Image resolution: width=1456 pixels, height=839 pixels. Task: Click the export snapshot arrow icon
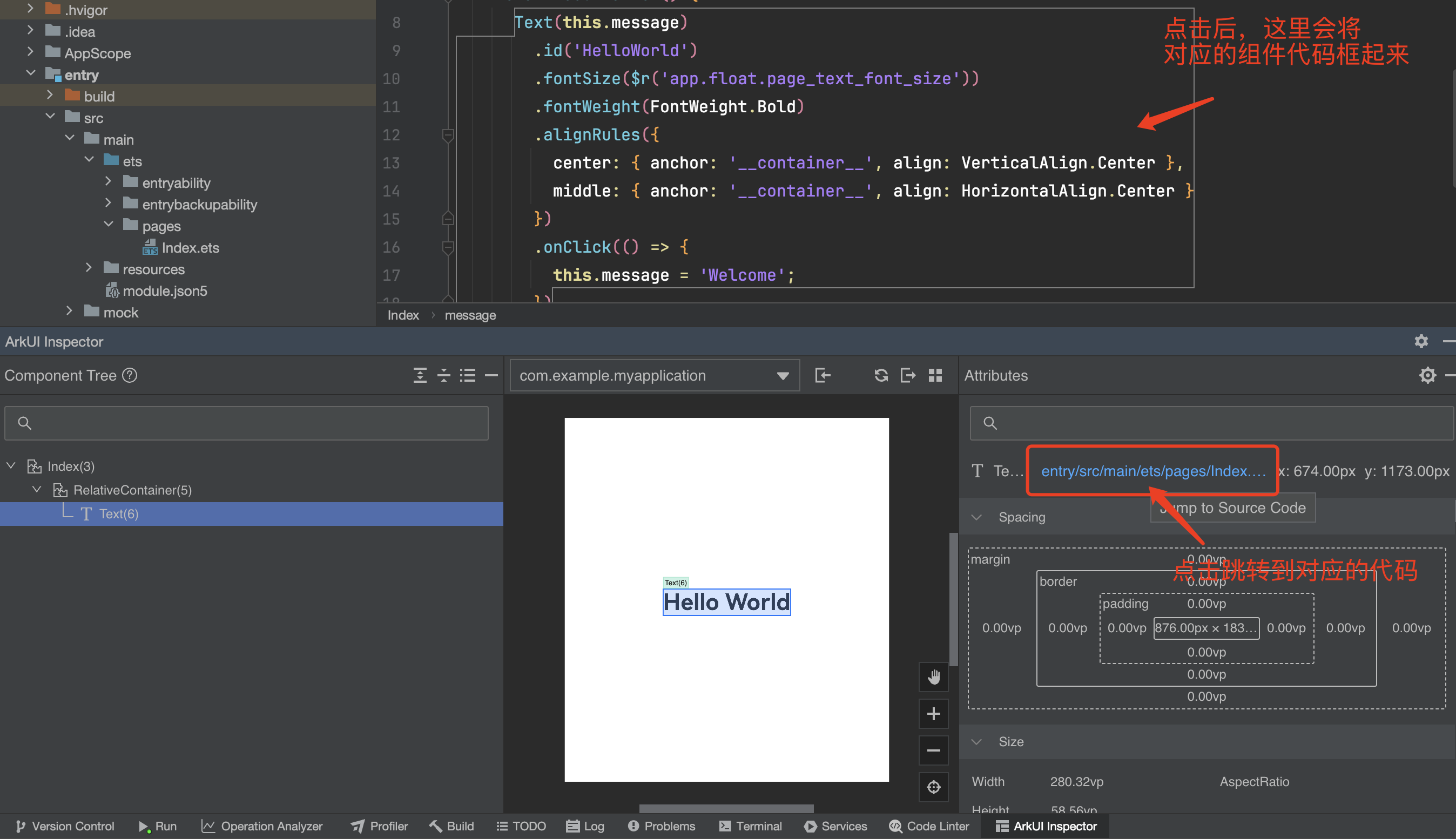[x=908, y=376]
